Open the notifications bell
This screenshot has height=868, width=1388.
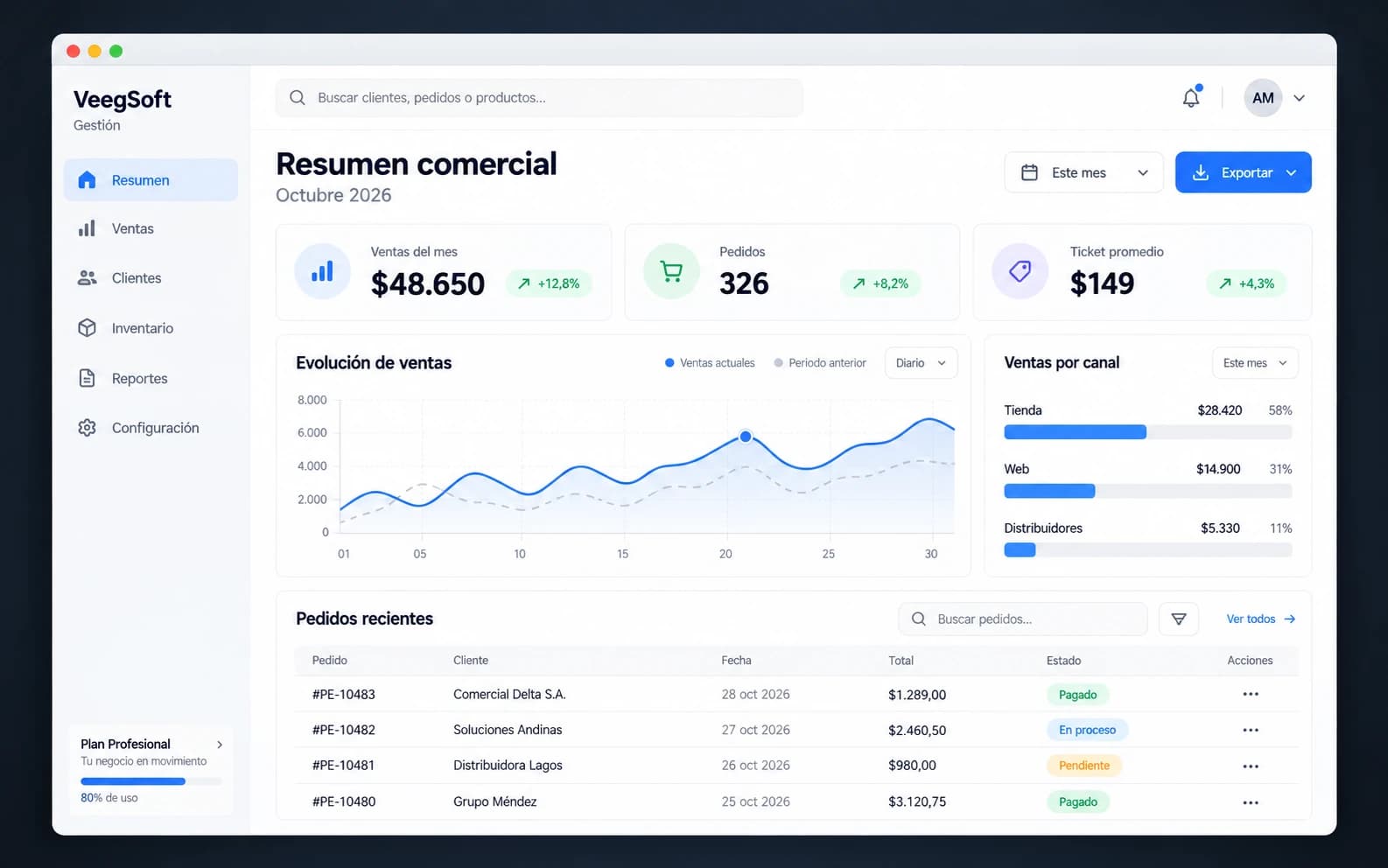click(x=1191, y=97)
